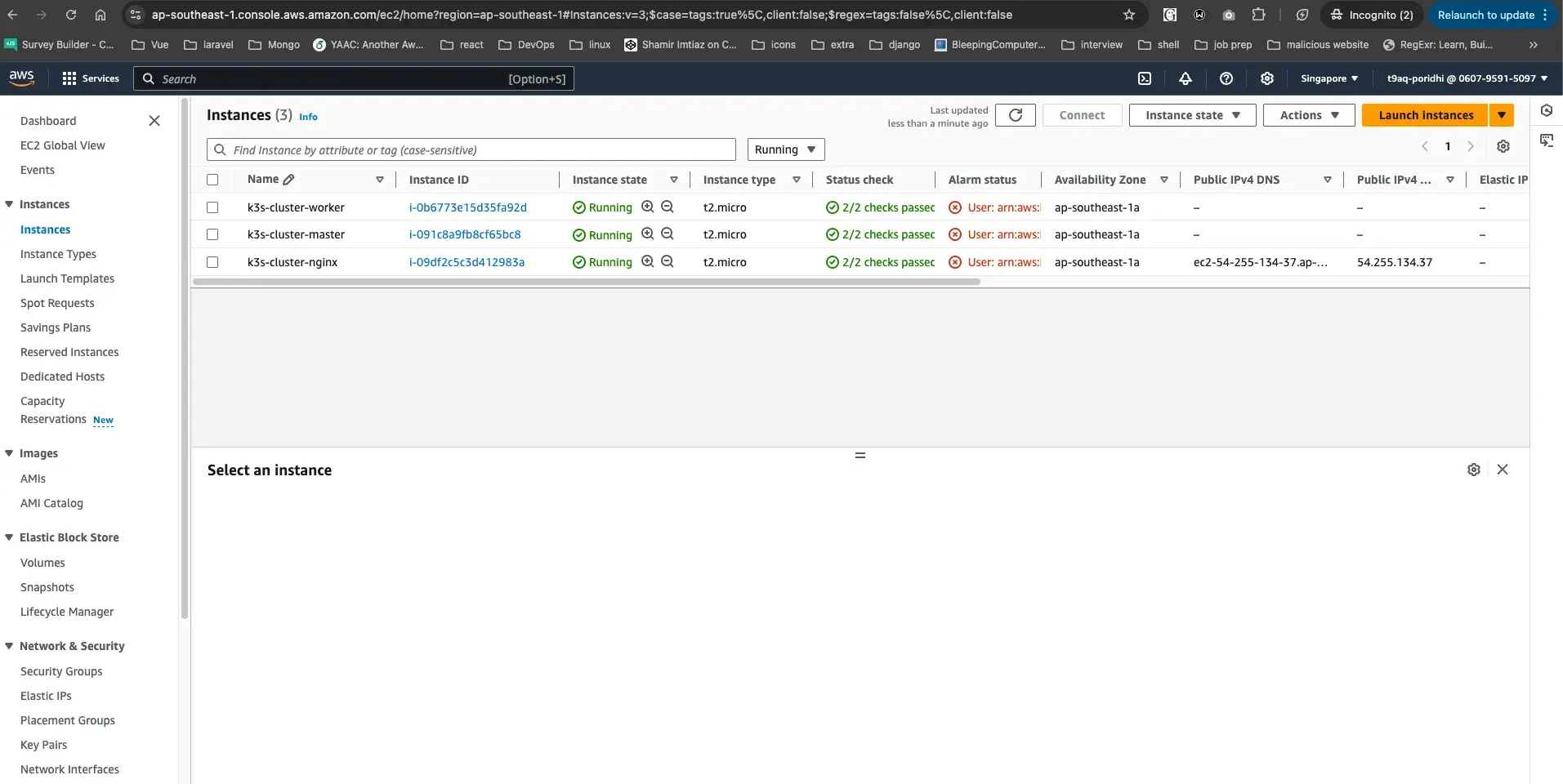Screen dimensions: 1563x784
Task: Open the Instance state dropdown
Action: pyautogui.click(x=1190, y=115)
